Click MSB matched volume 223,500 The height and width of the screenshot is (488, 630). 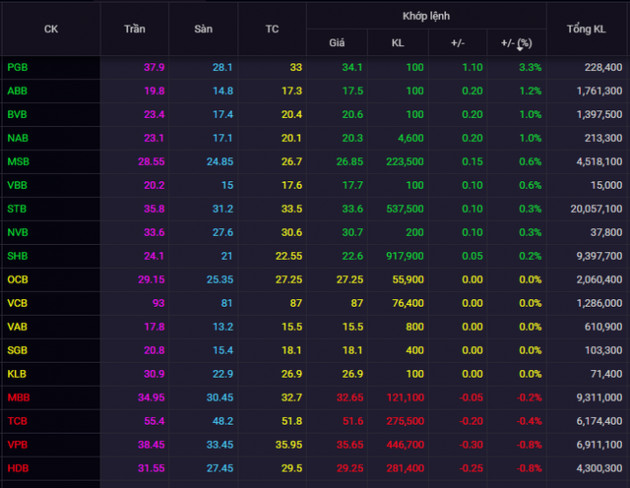coord(405,161)
